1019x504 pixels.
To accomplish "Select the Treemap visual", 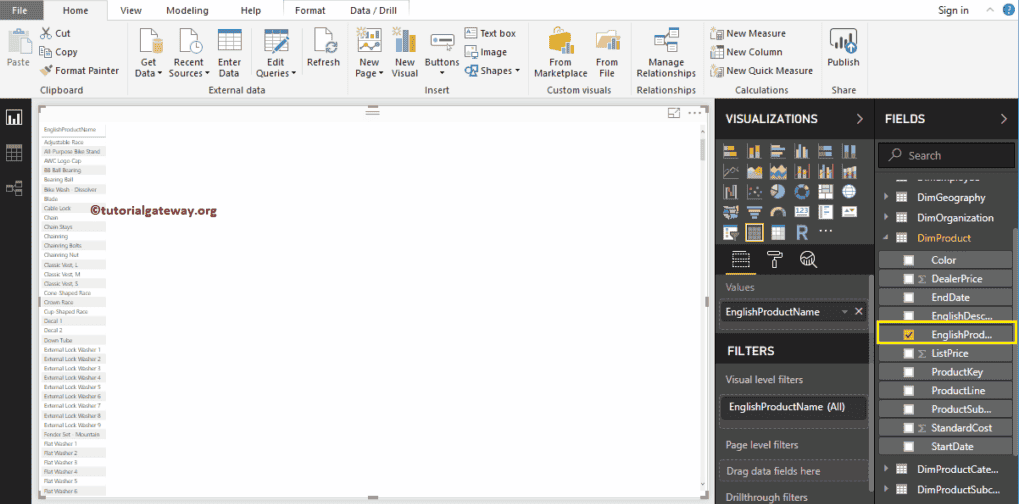I will [825, 192].
